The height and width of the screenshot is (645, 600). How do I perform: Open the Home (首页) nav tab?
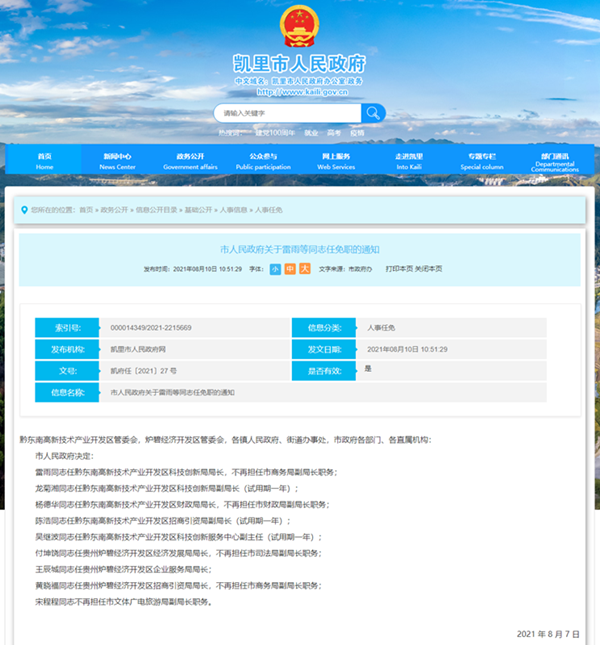44,161
